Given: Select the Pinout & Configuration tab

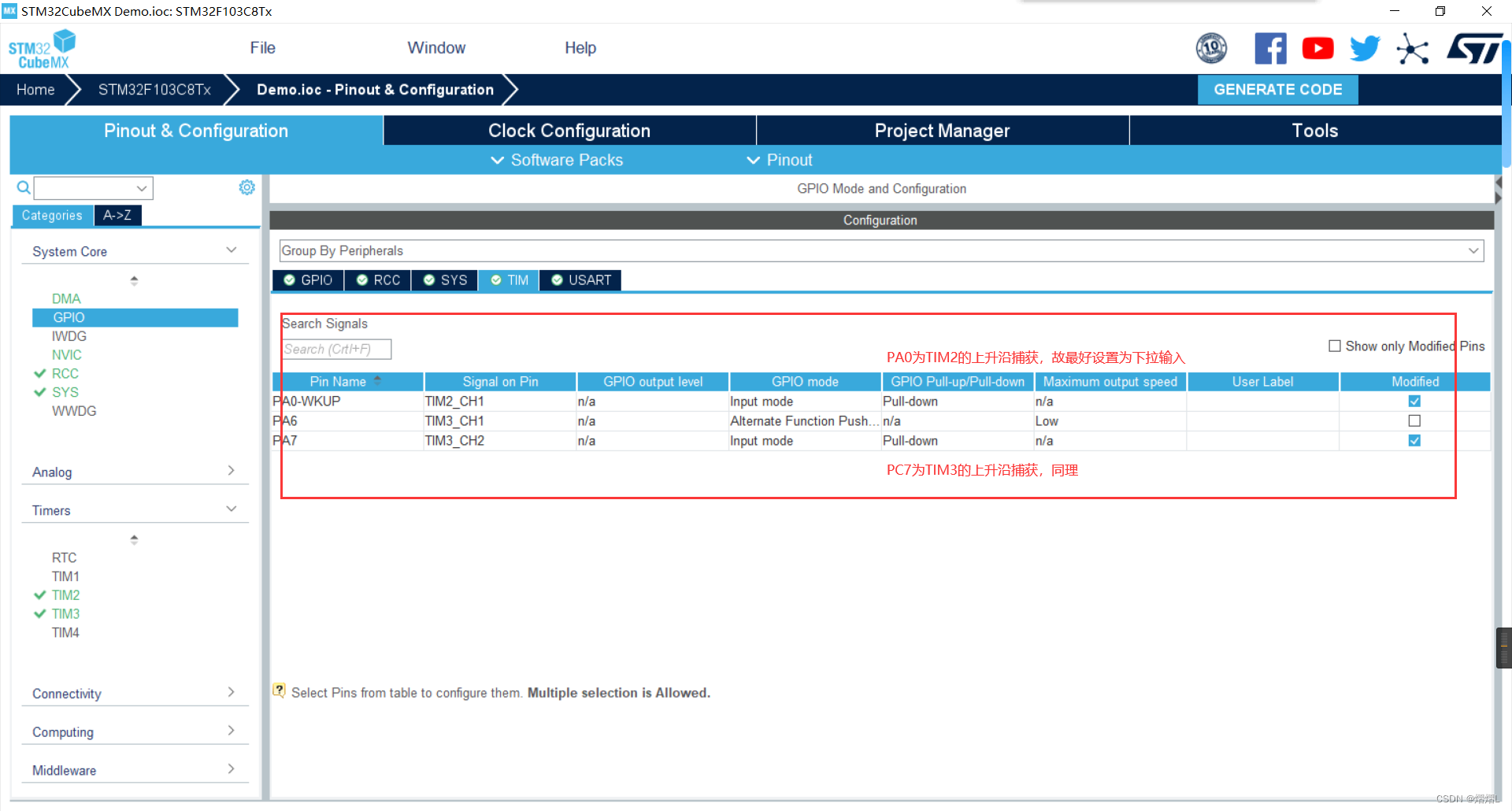Looking at the screenshot, I should pos(196,131).
